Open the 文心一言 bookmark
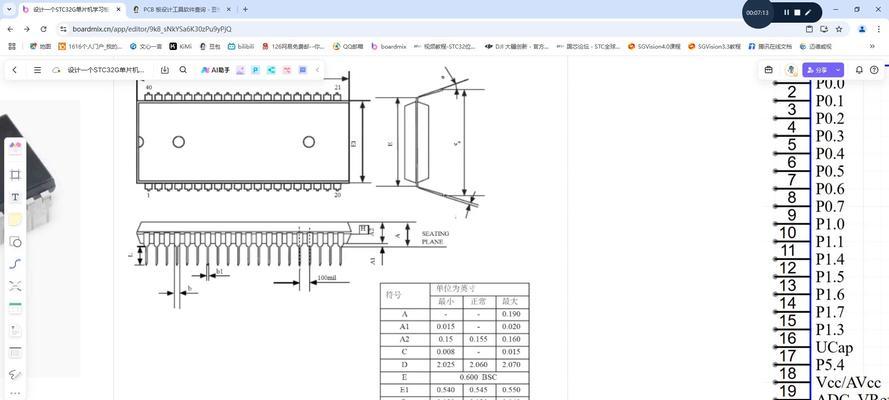The image size is (889, 400). [146, 46]
